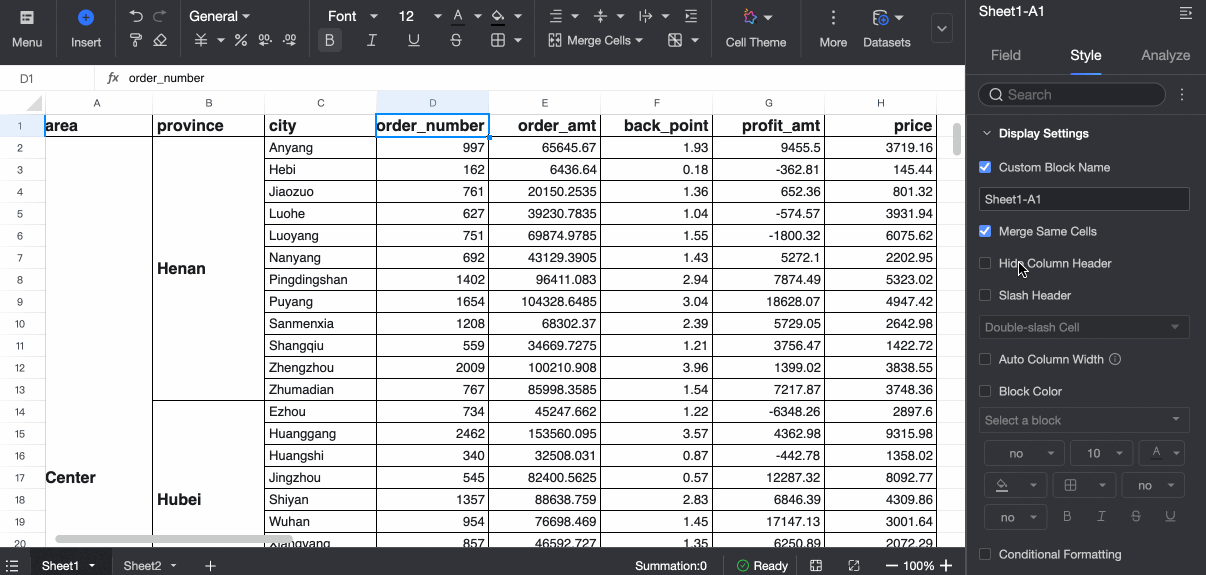Click the freeze panes grid icon
Image resolution: width=1206 pixels, height=575 pixels.
coord(675,40)
